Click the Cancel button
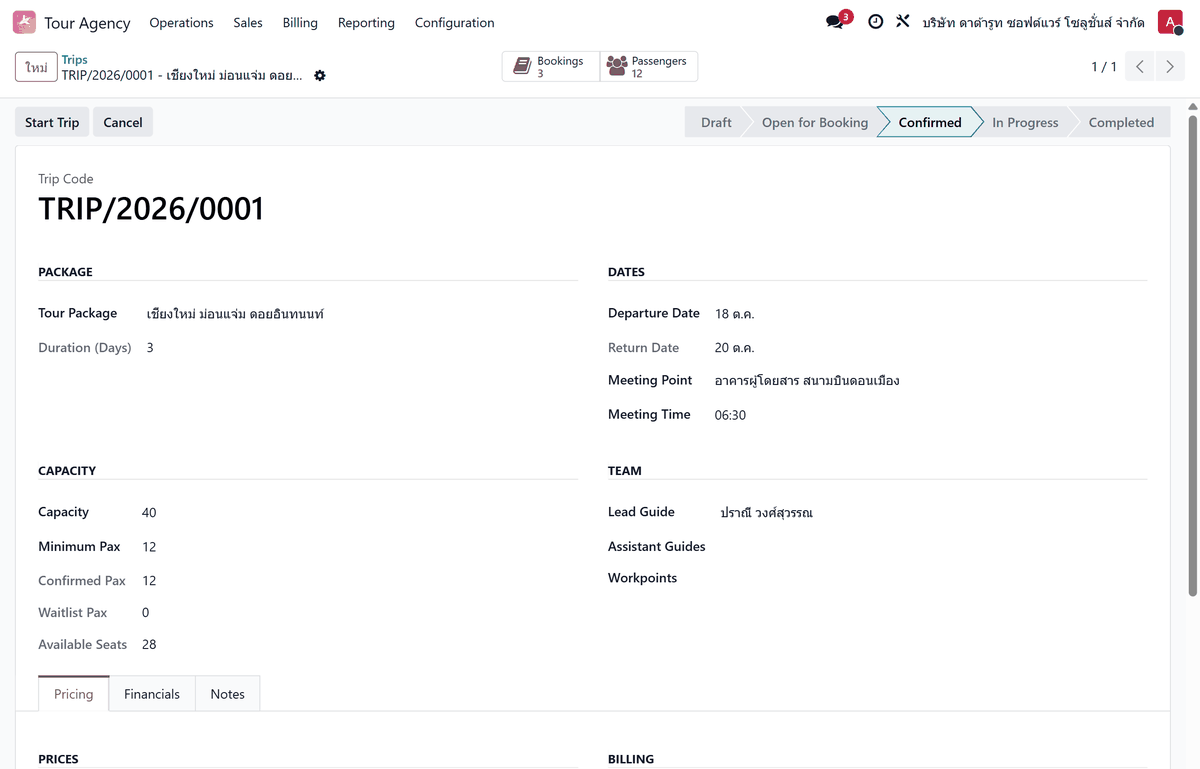The image size is (1200, 769). 123,122
